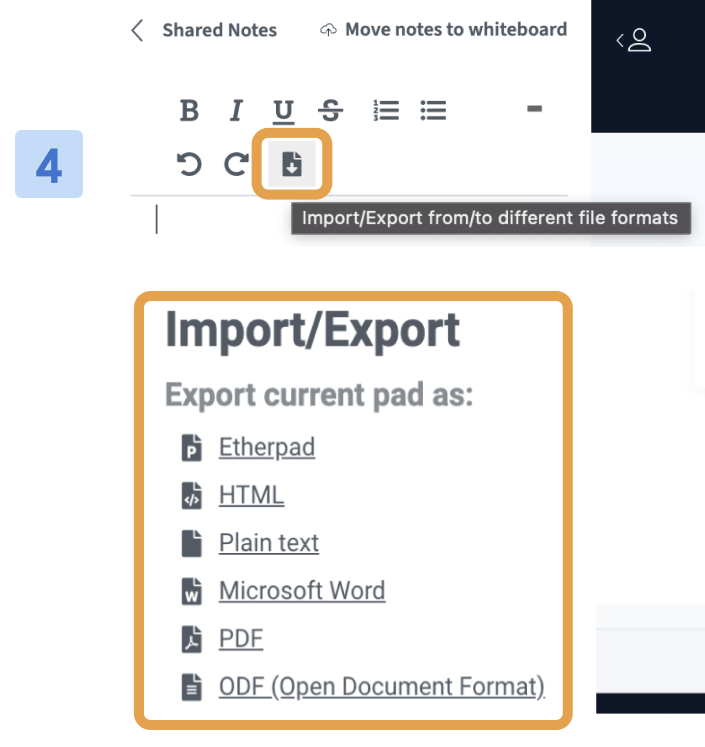Viewport: 705px width, 747px height.
Task: Enable underline formatting in the toolbar
Action: coord(283,111)
